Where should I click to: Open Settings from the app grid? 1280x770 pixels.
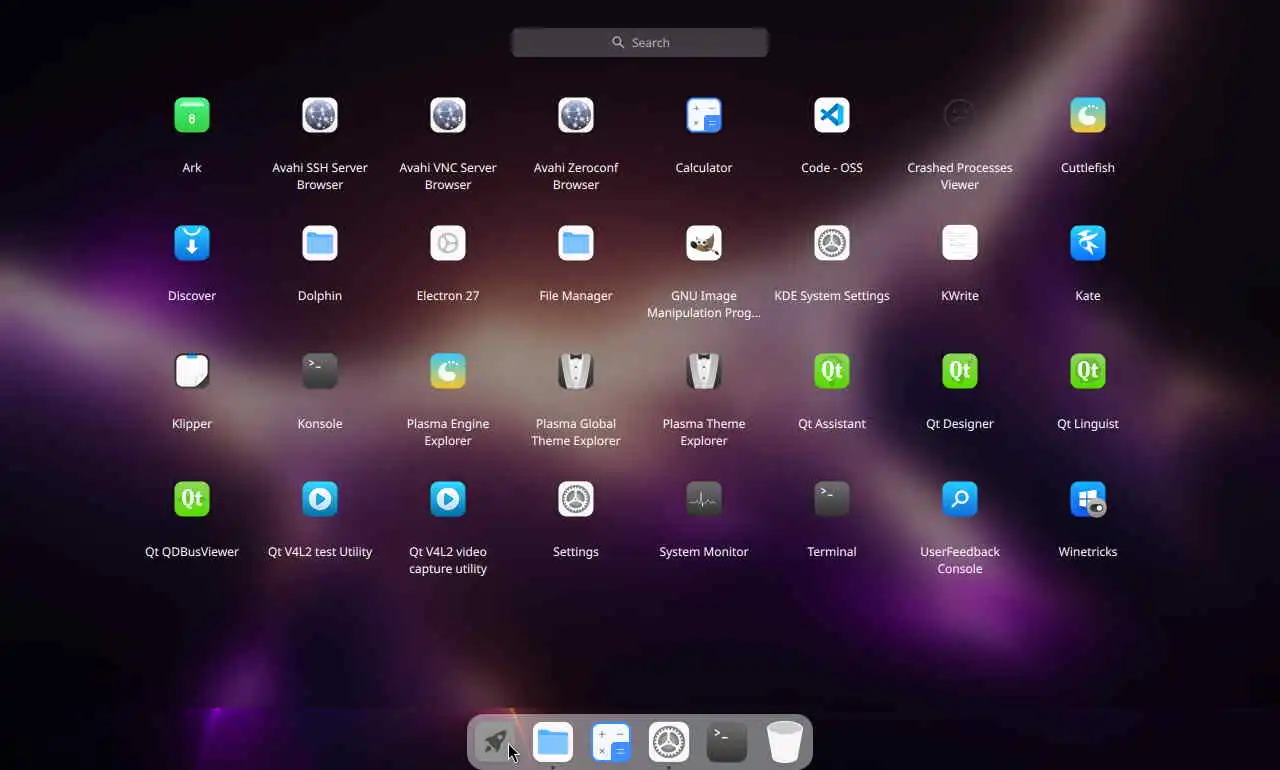576,499
